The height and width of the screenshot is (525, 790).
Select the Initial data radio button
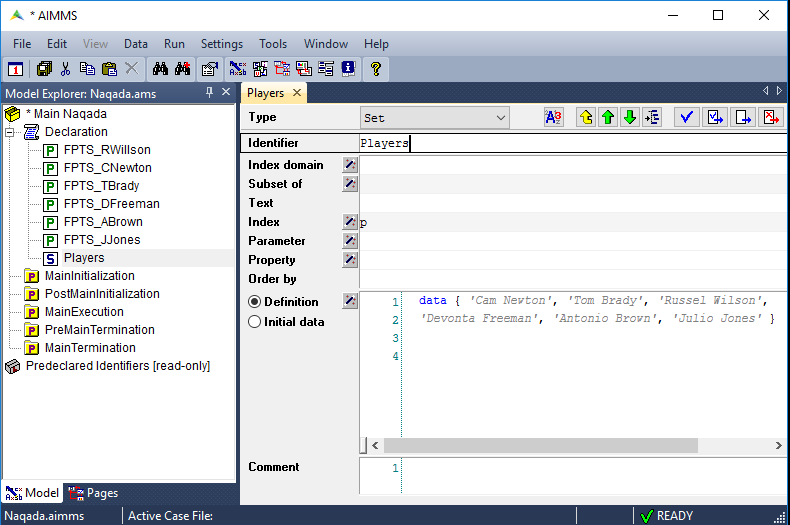[254, 322]
